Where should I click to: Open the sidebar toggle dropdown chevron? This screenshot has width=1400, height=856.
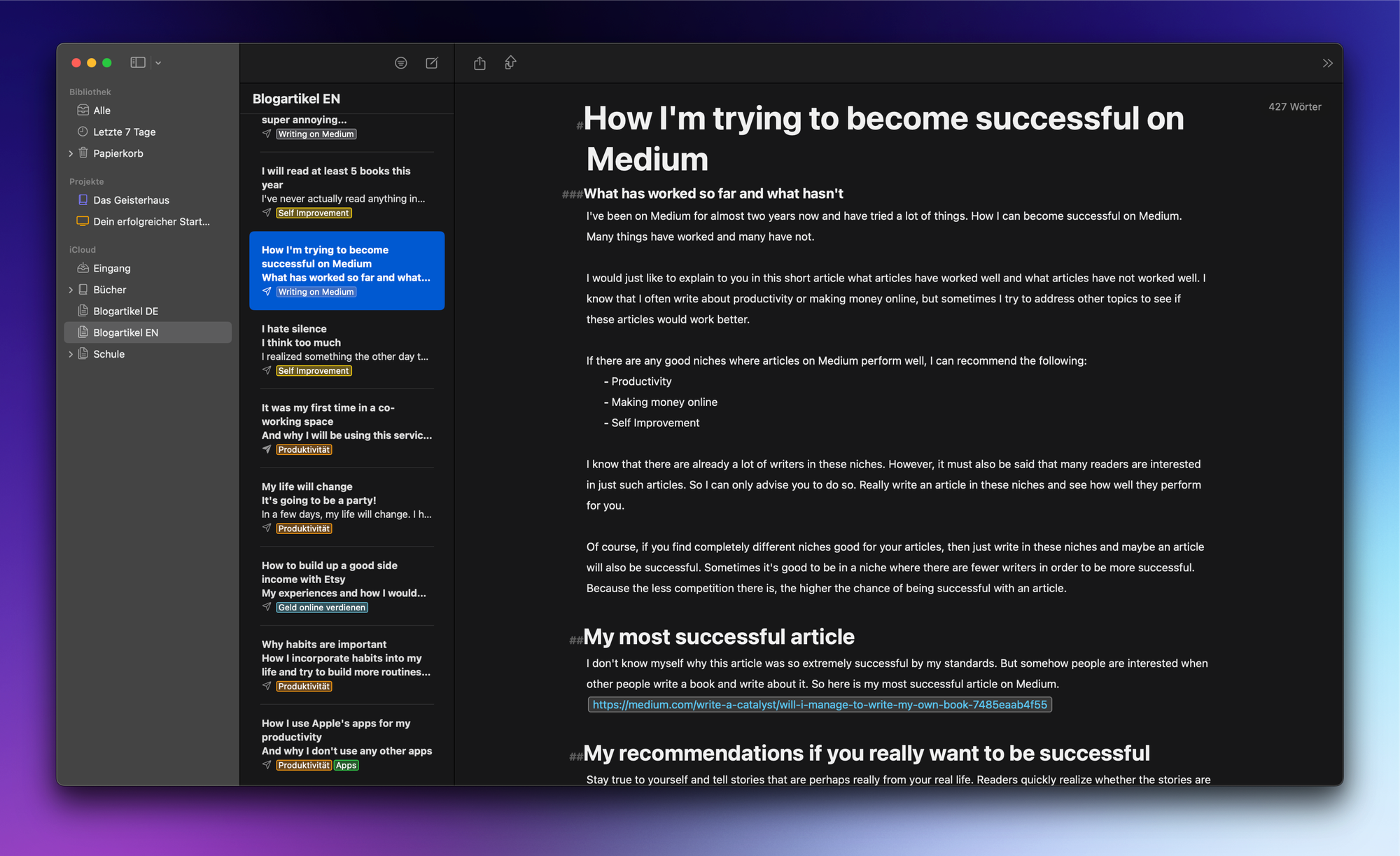(158, 62)
